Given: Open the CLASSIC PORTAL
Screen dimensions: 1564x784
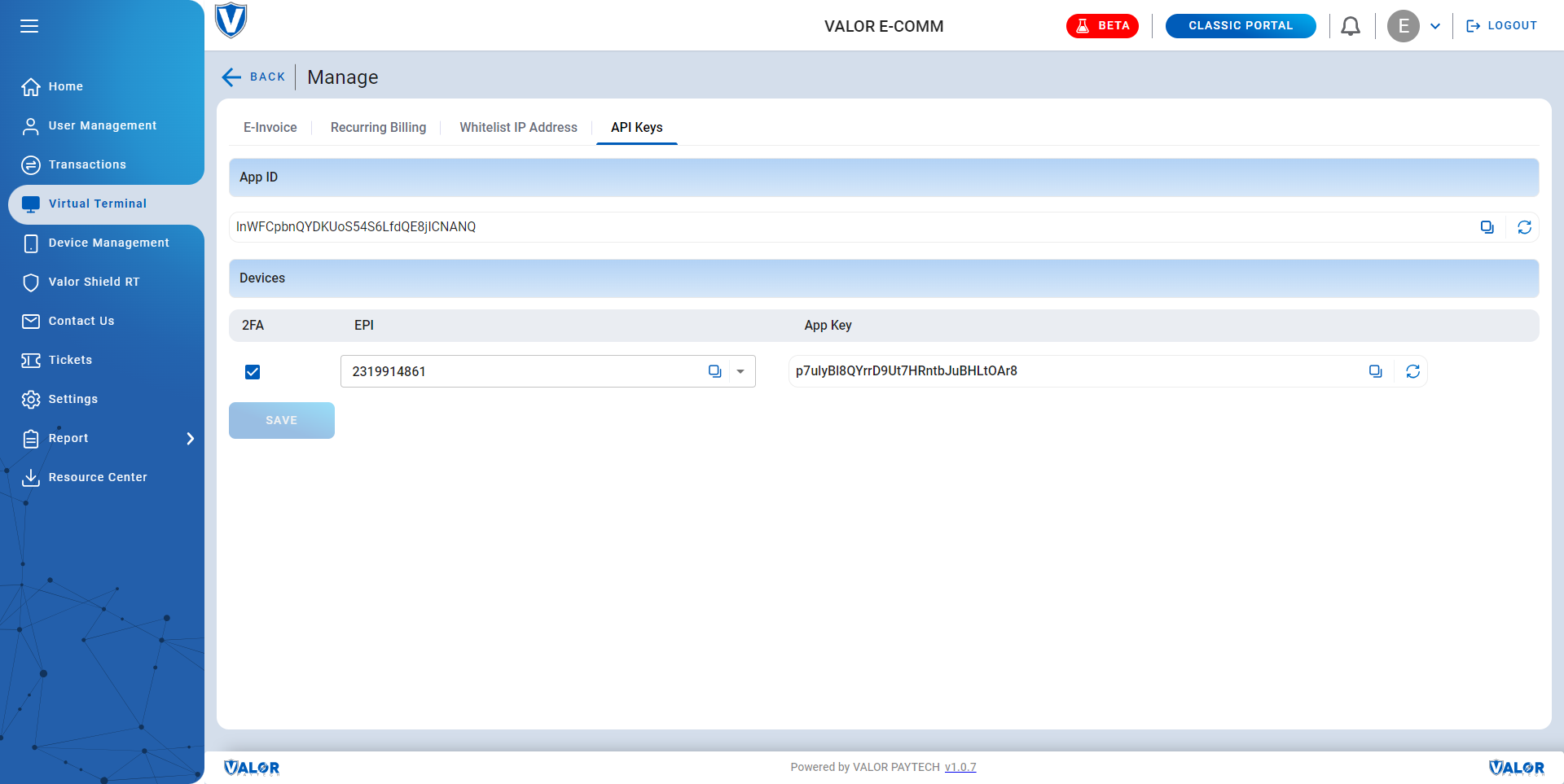Looking at the screenshot, I should pos(1241,26).
